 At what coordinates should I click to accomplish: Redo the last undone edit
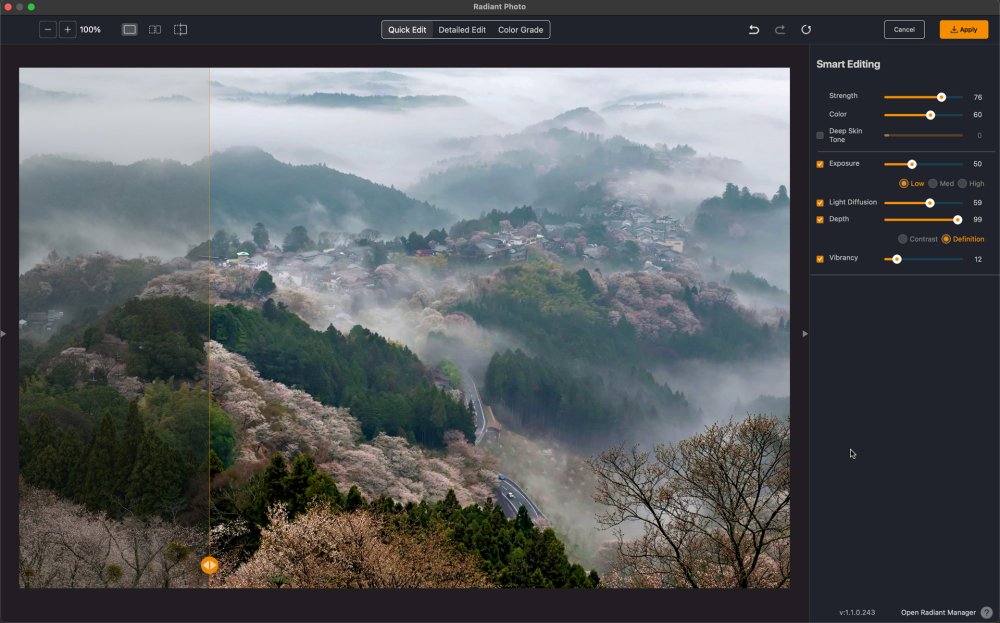(x=779, y=29)
